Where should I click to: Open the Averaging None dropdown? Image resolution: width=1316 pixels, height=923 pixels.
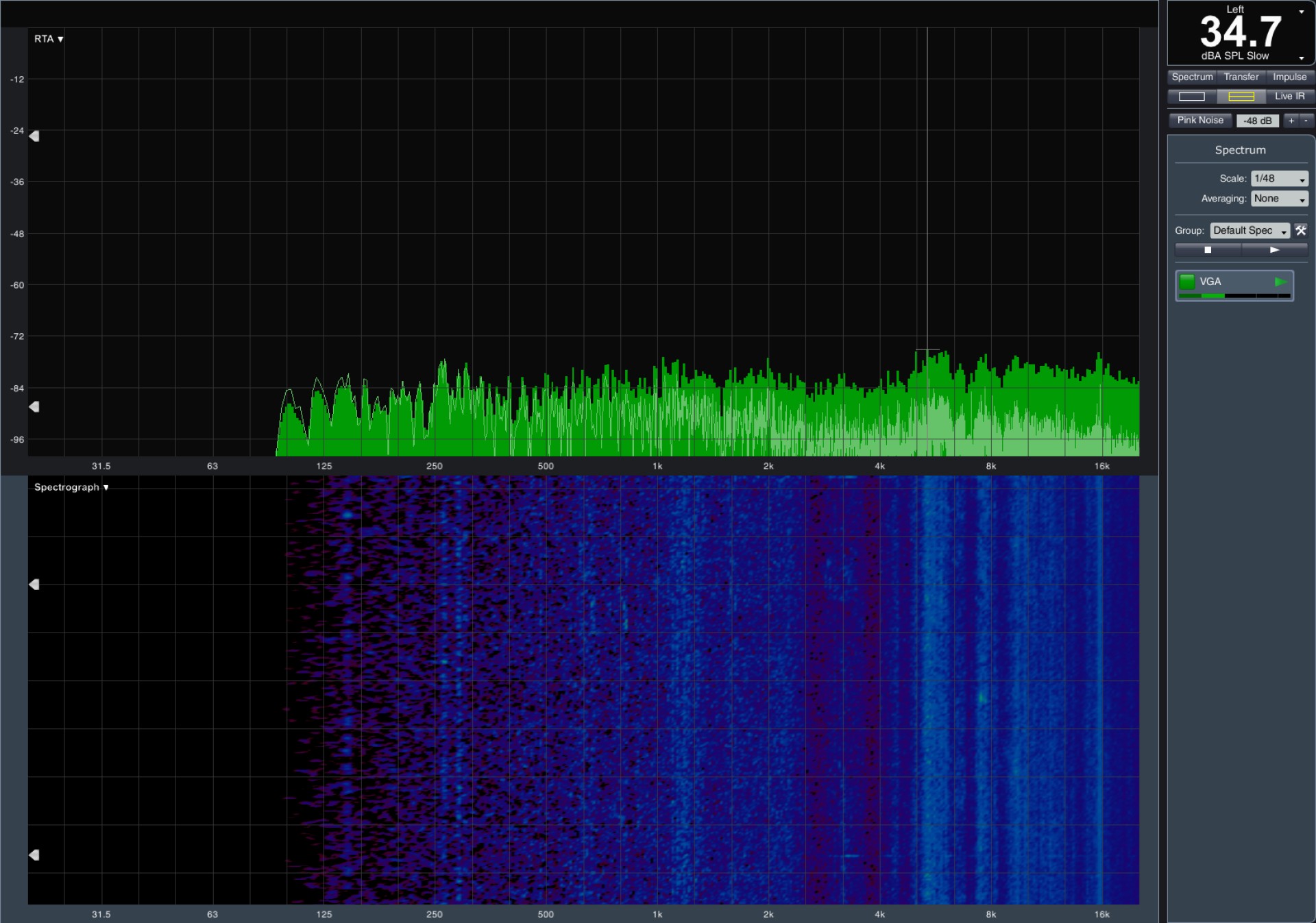tap(1279, 199)
